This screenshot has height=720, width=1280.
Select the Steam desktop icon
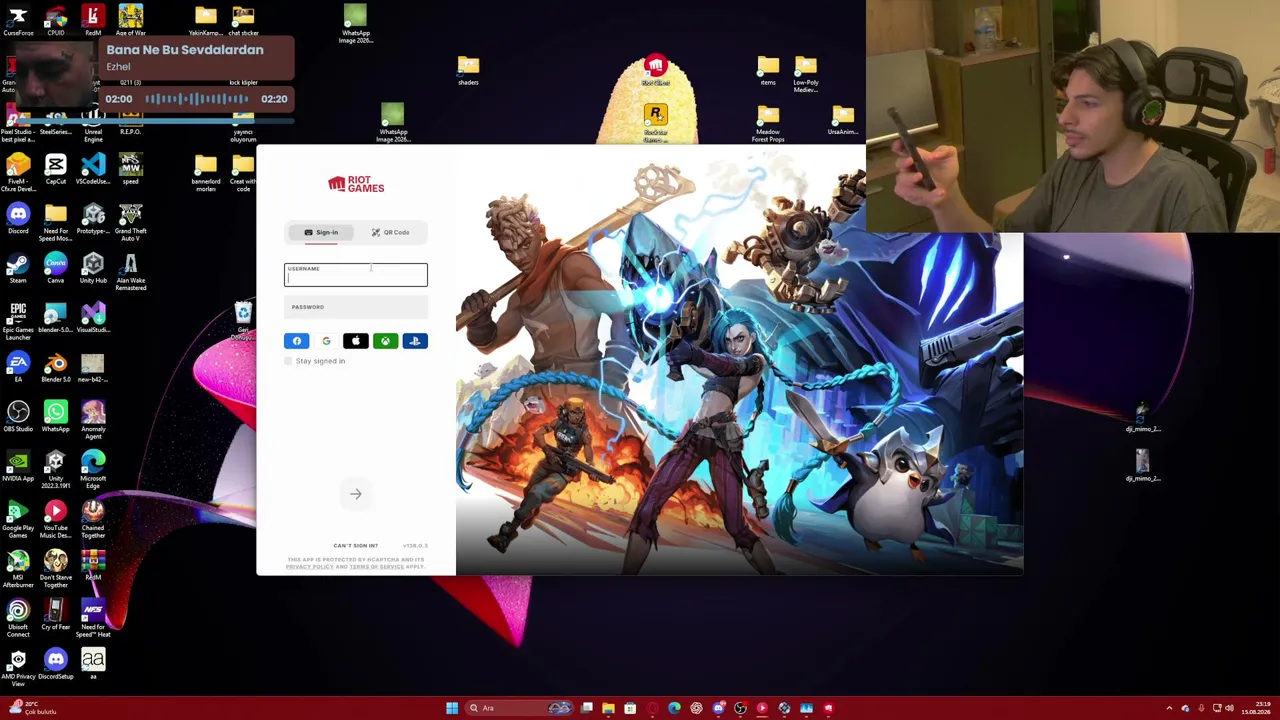[x=18, y=268]
